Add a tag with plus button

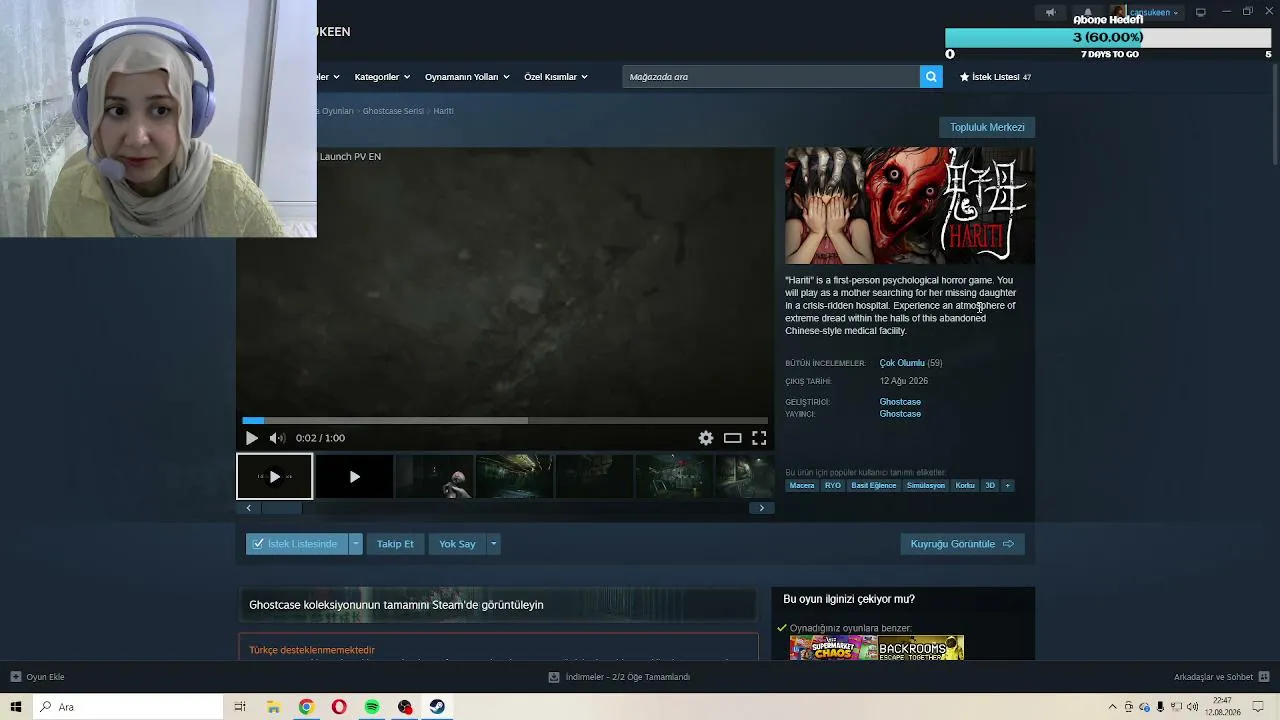[1008, 486]
